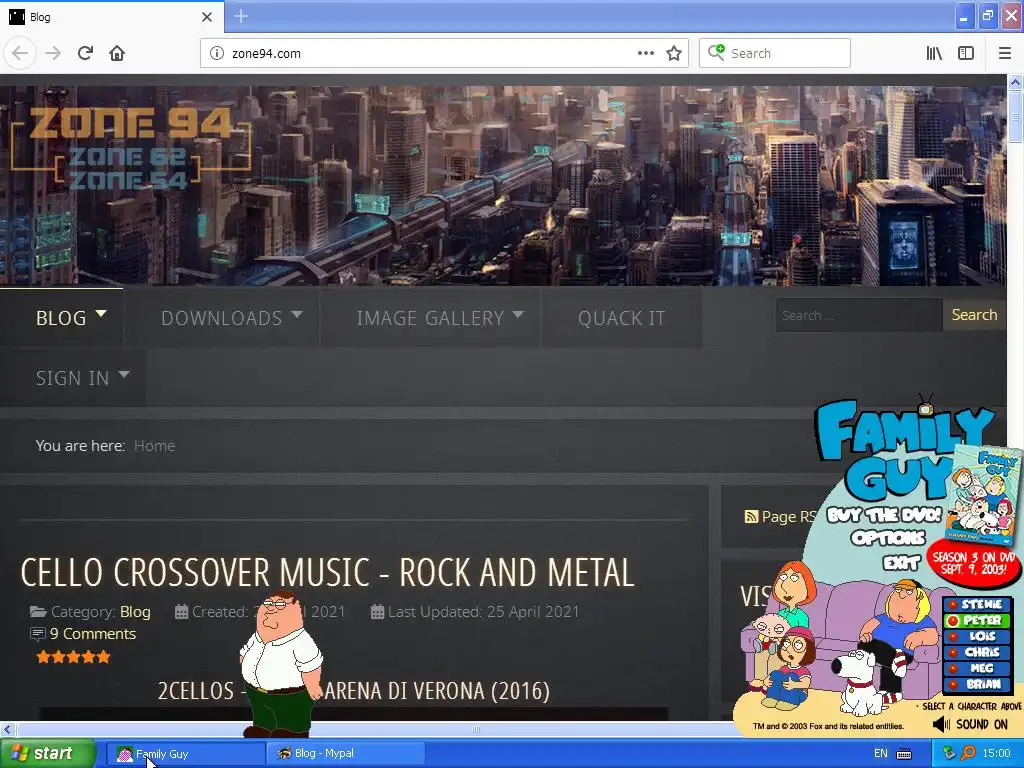1024x768 pixels.
Task: Select LOIS character option
Action: click(x=976, y=636)
